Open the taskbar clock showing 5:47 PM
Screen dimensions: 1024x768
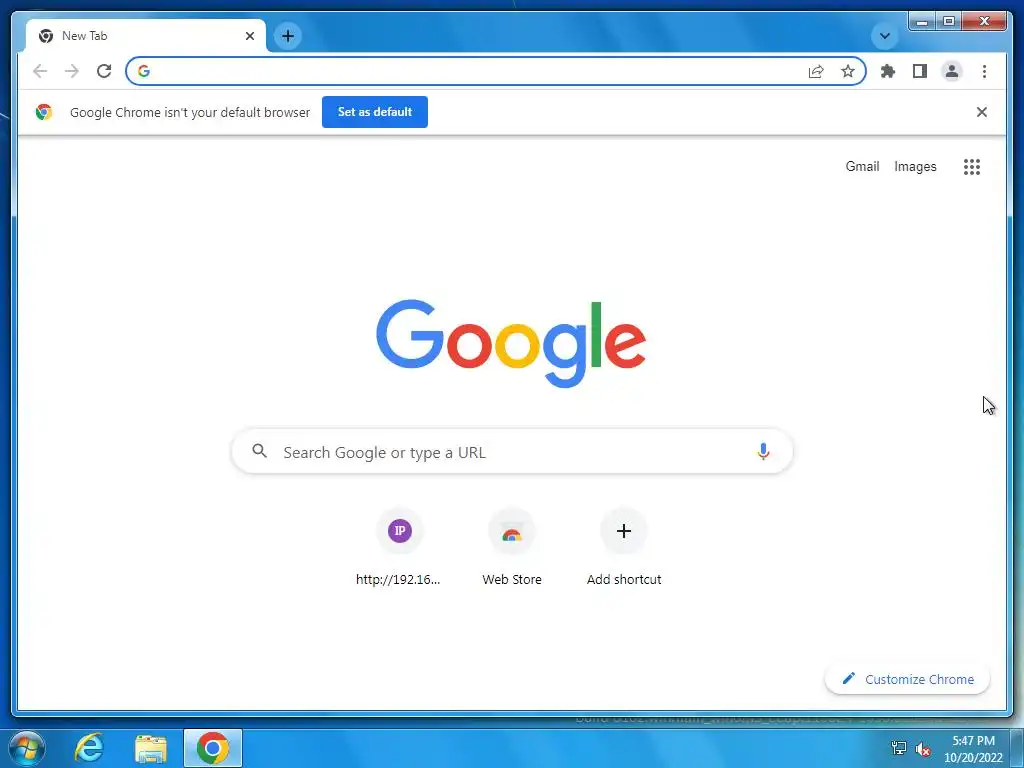[973, 749]
